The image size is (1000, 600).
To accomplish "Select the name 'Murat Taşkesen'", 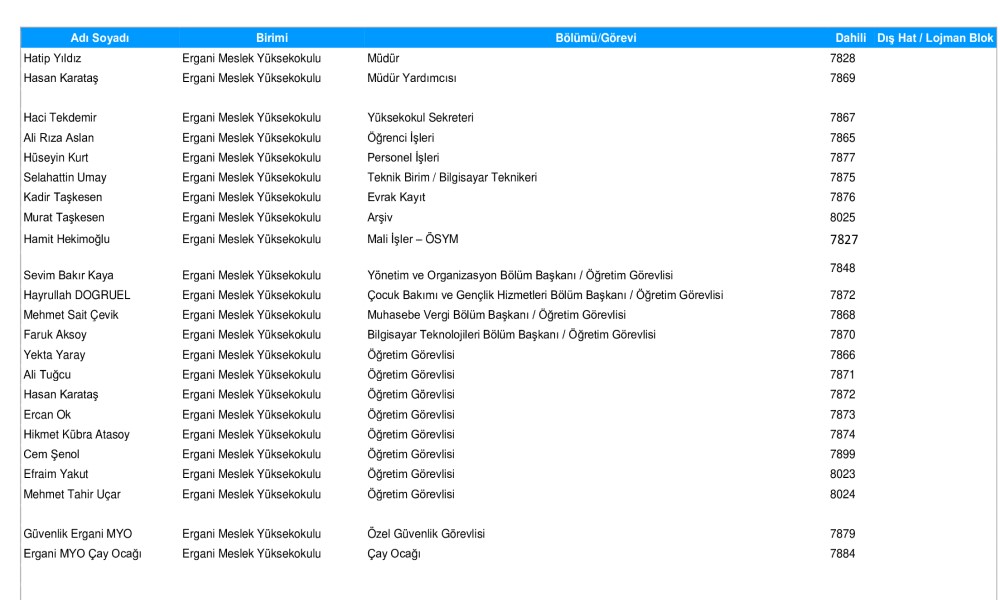I will click(64, 217).
